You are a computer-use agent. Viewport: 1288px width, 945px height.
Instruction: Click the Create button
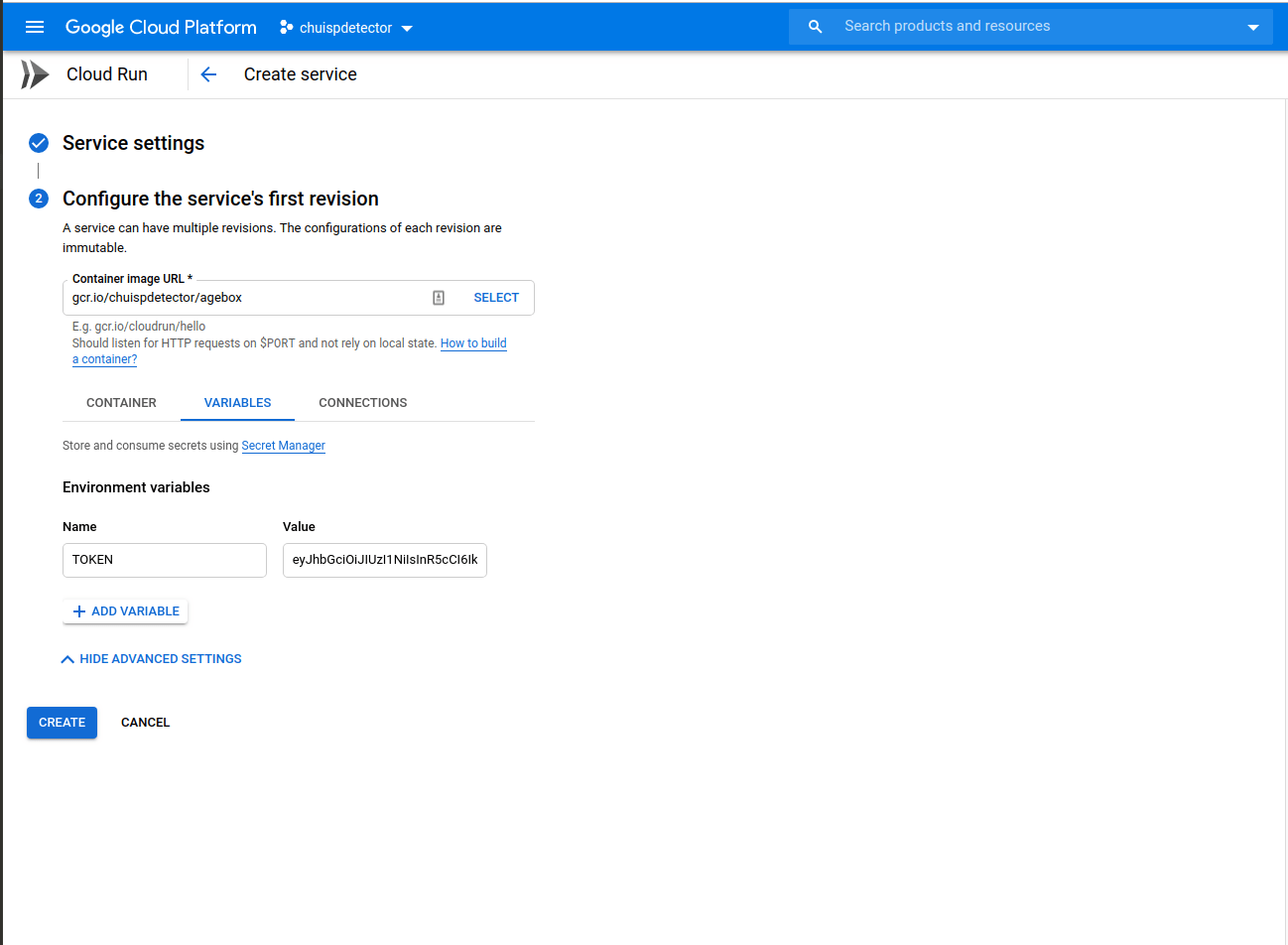point(62,723)
